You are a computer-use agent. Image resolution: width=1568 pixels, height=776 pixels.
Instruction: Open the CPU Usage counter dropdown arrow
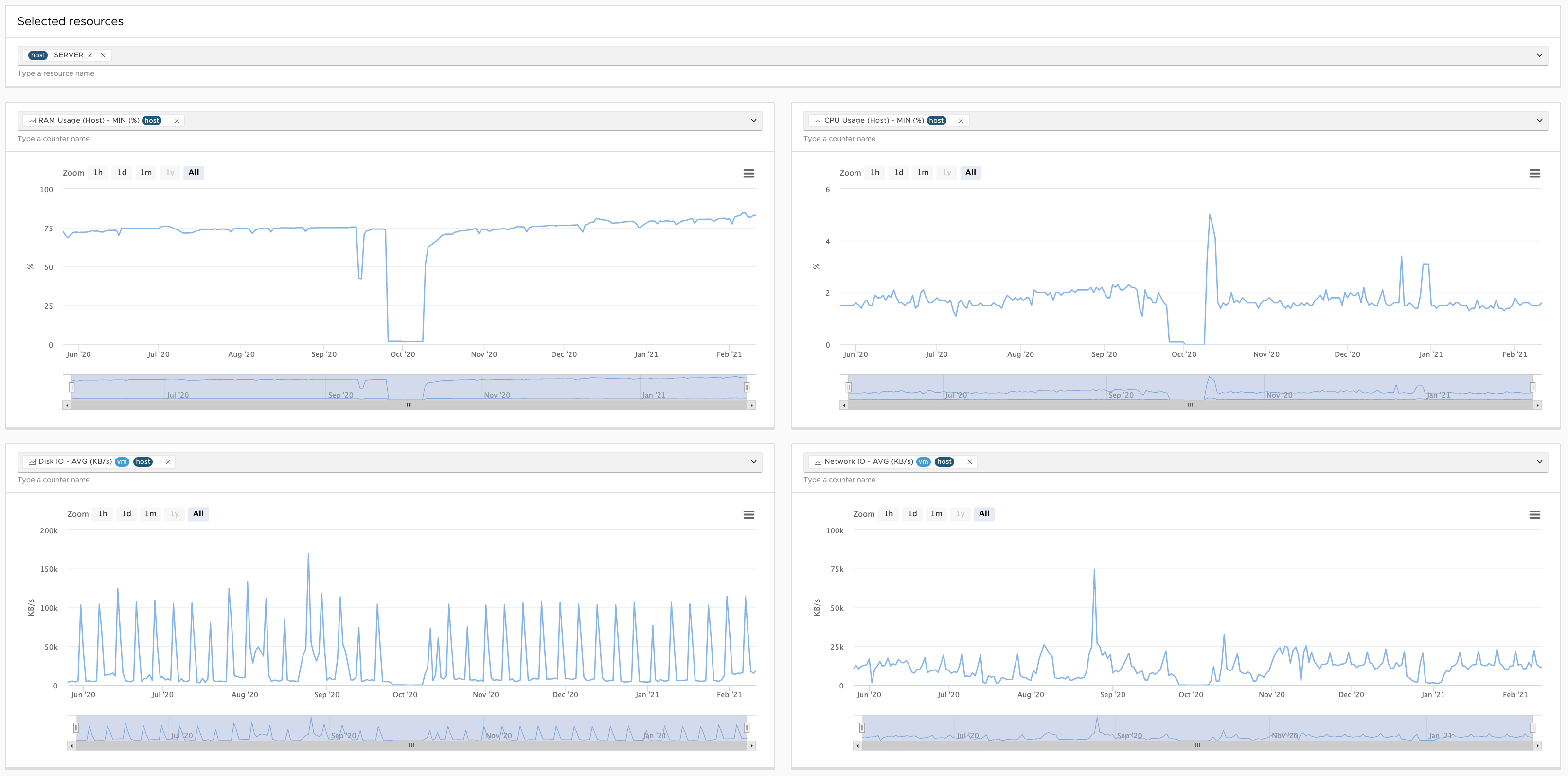[1539, 121]
